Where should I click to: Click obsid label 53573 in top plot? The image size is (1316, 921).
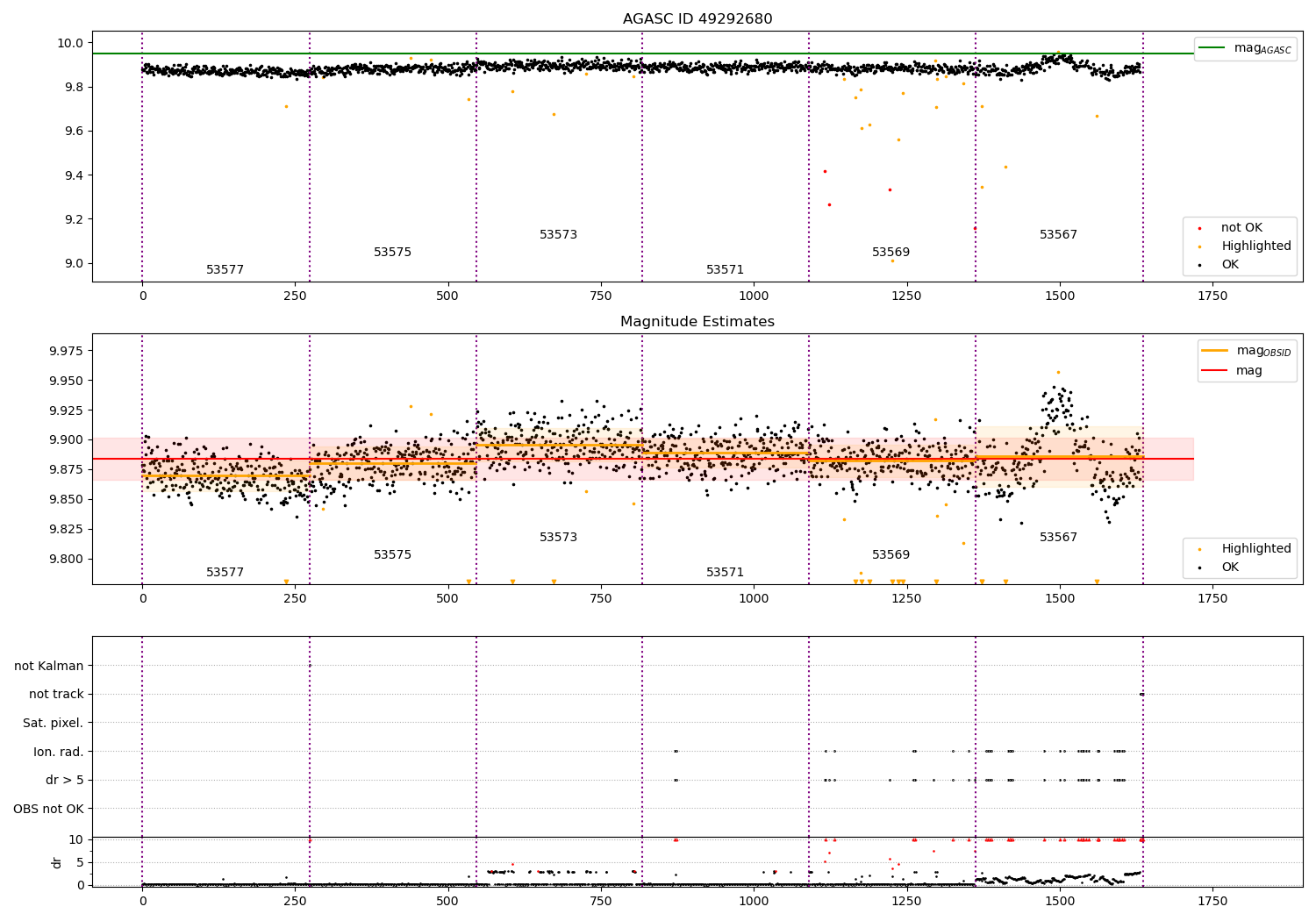pyautogui.click(x=558, y=235)
